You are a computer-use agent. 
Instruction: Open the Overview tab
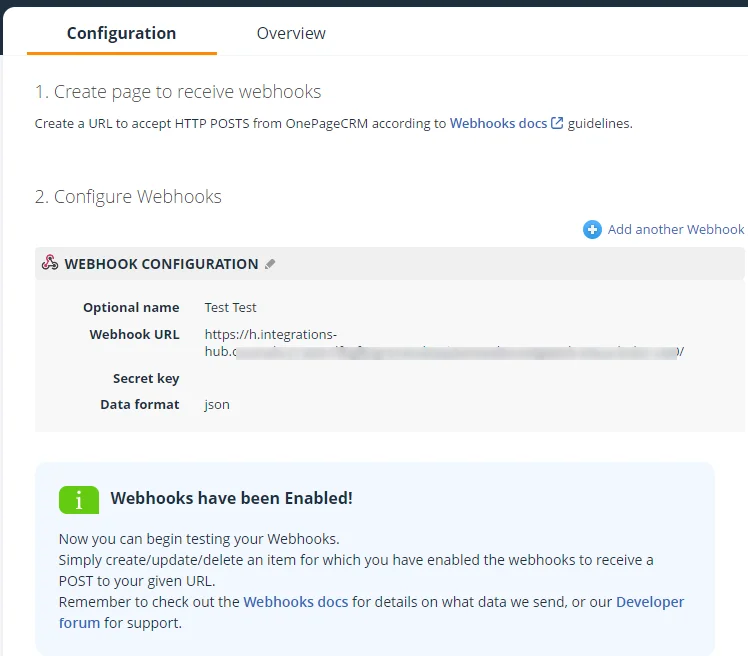click(291, 33)
